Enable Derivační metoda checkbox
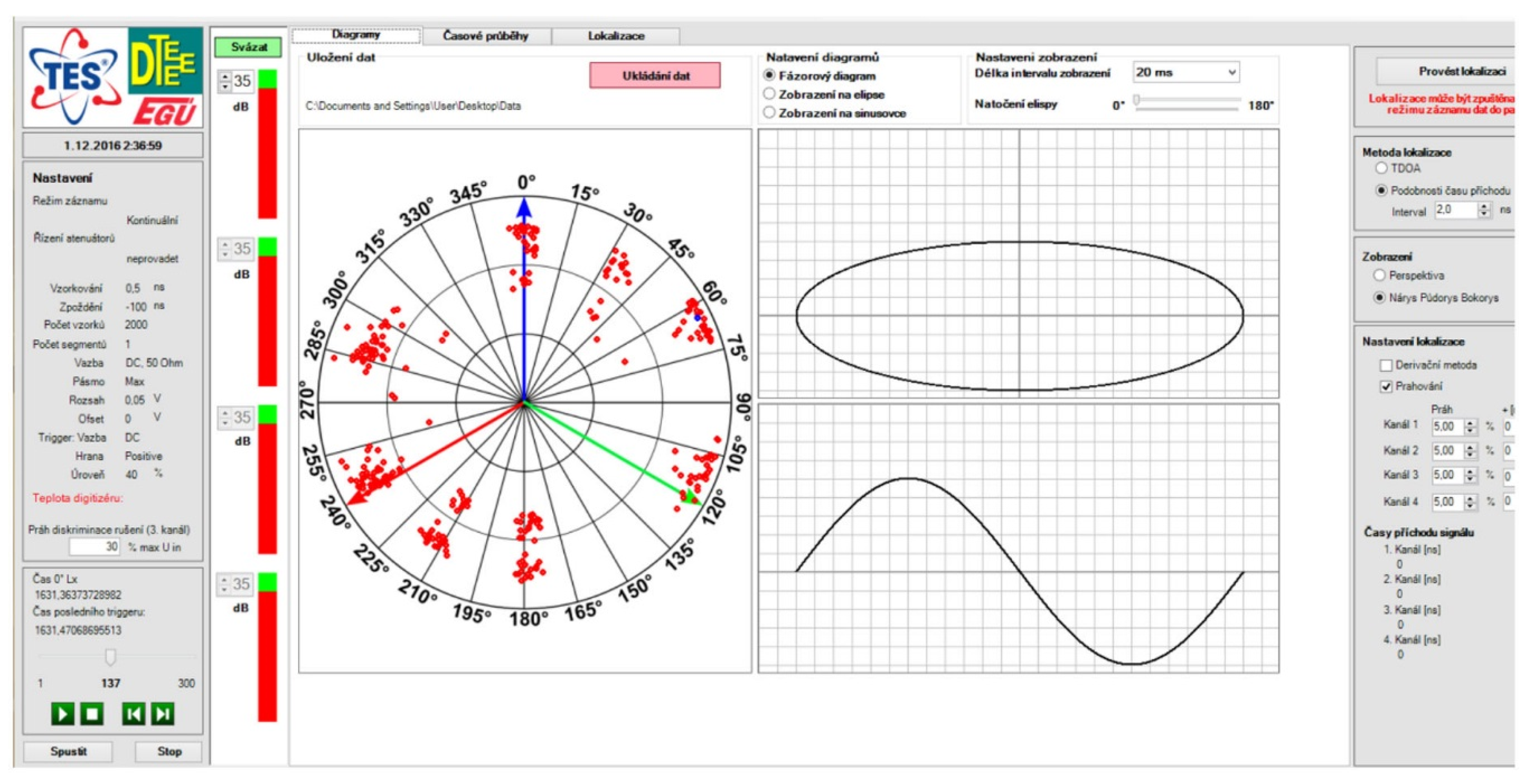Image resolution: width=1531 pixels, height=784 pixels. tap(1386, 365)
